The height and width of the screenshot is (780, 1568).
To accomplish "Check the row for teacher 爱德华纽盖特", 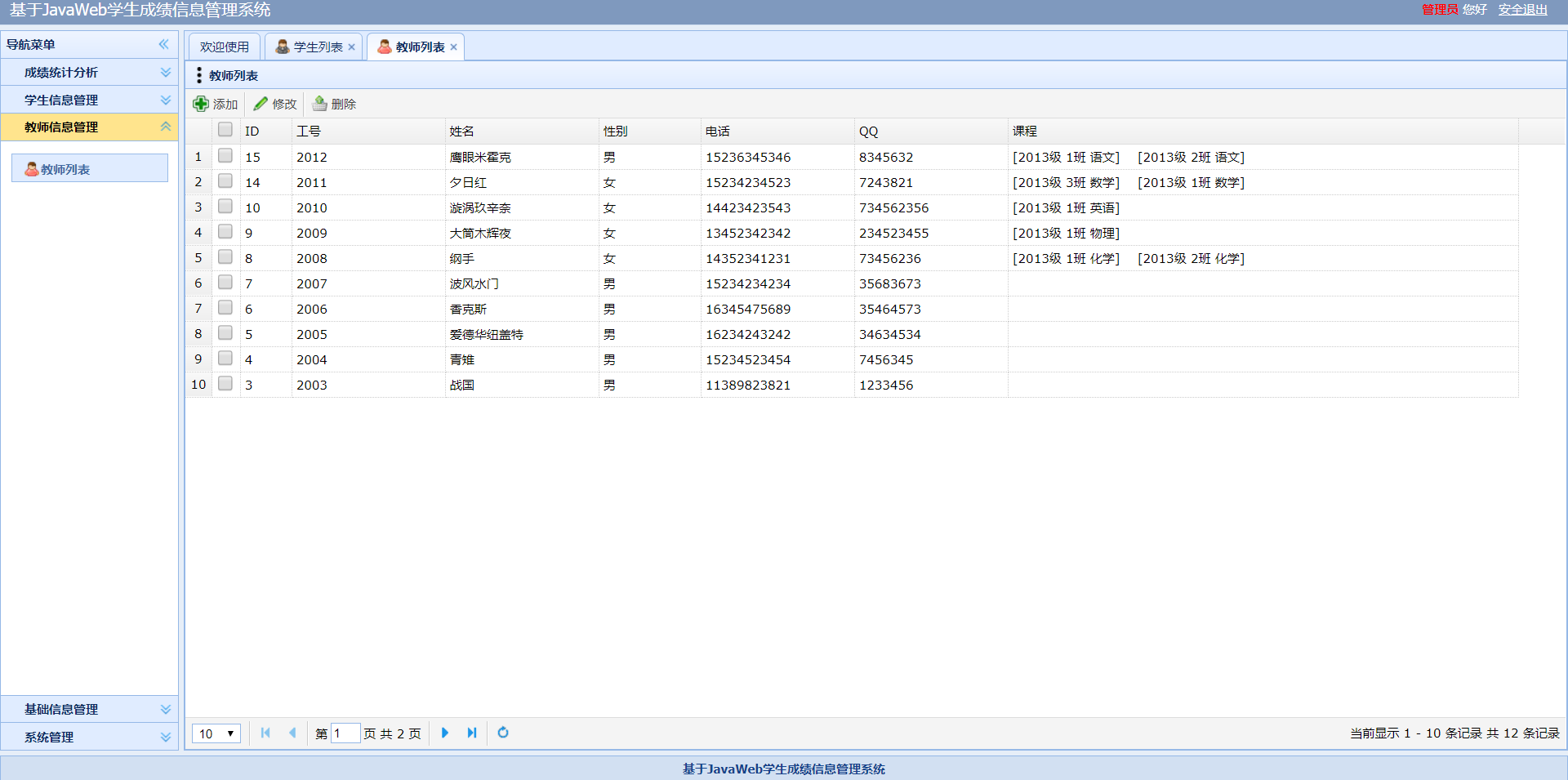I will point(225,332).
